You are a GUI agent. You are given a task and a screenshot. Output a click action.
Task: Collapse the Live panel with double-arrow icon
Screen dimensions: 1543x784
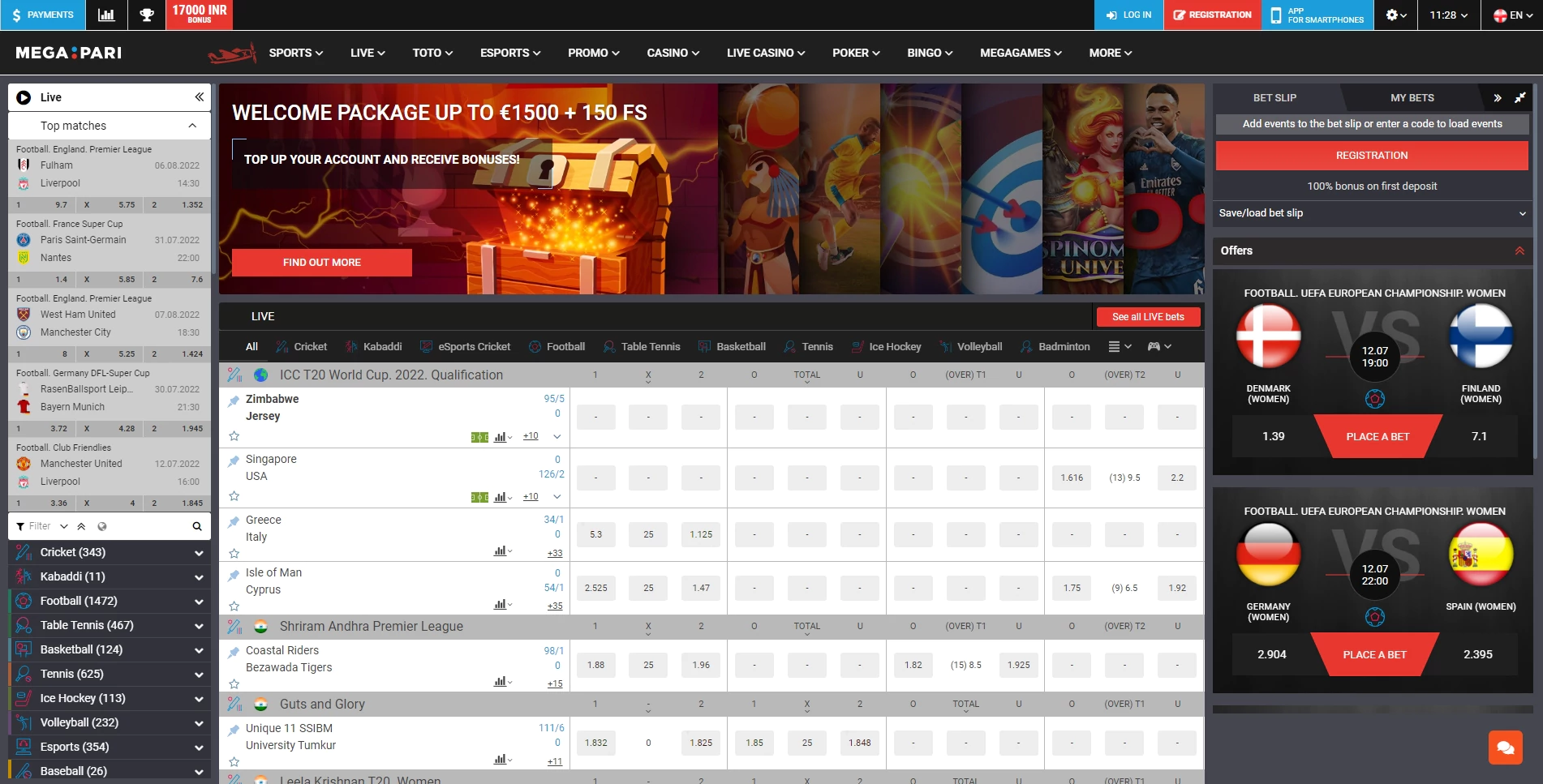click(199, 97)
